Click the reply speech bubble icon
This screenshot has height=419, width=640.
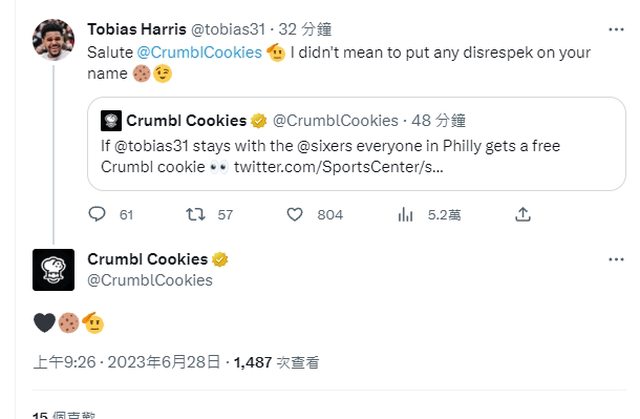pos(97,214)
